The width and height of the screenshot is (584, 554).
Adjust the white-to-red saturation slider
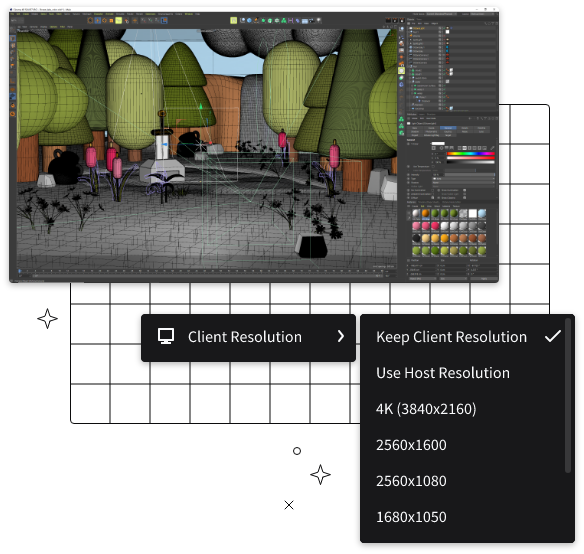coord(470,158)
